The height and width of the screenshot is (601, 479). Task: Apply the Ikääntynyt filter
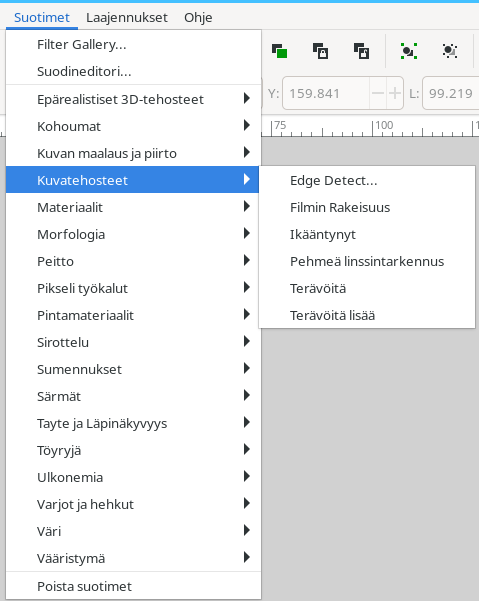[367, 234]
